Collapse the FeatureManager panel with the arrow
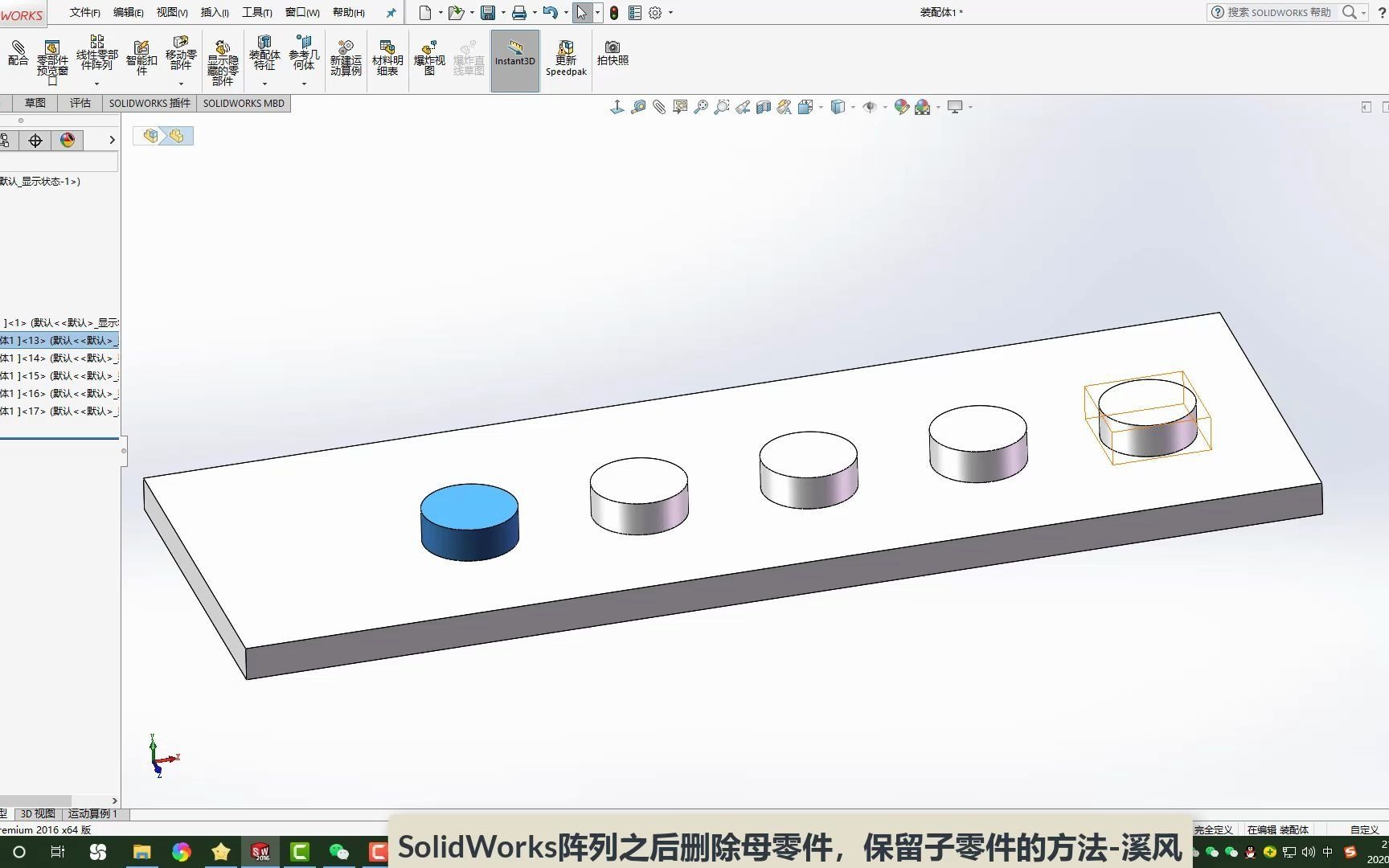This screenshot has width=1389, height=868. (111, 139)
